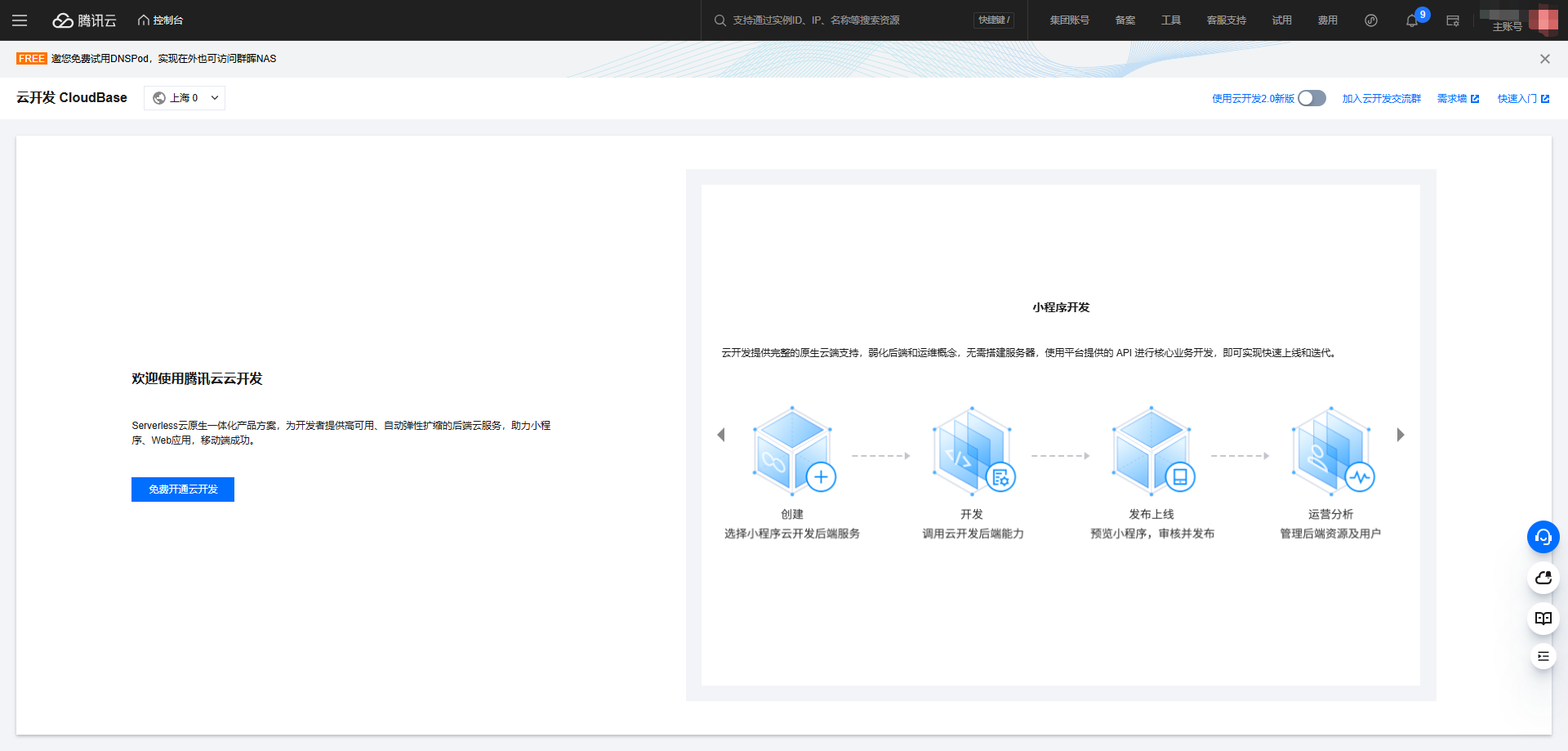Toggle 使用云开发2.0新版 switch
1568x751 pixels.
pos(1312,98)
